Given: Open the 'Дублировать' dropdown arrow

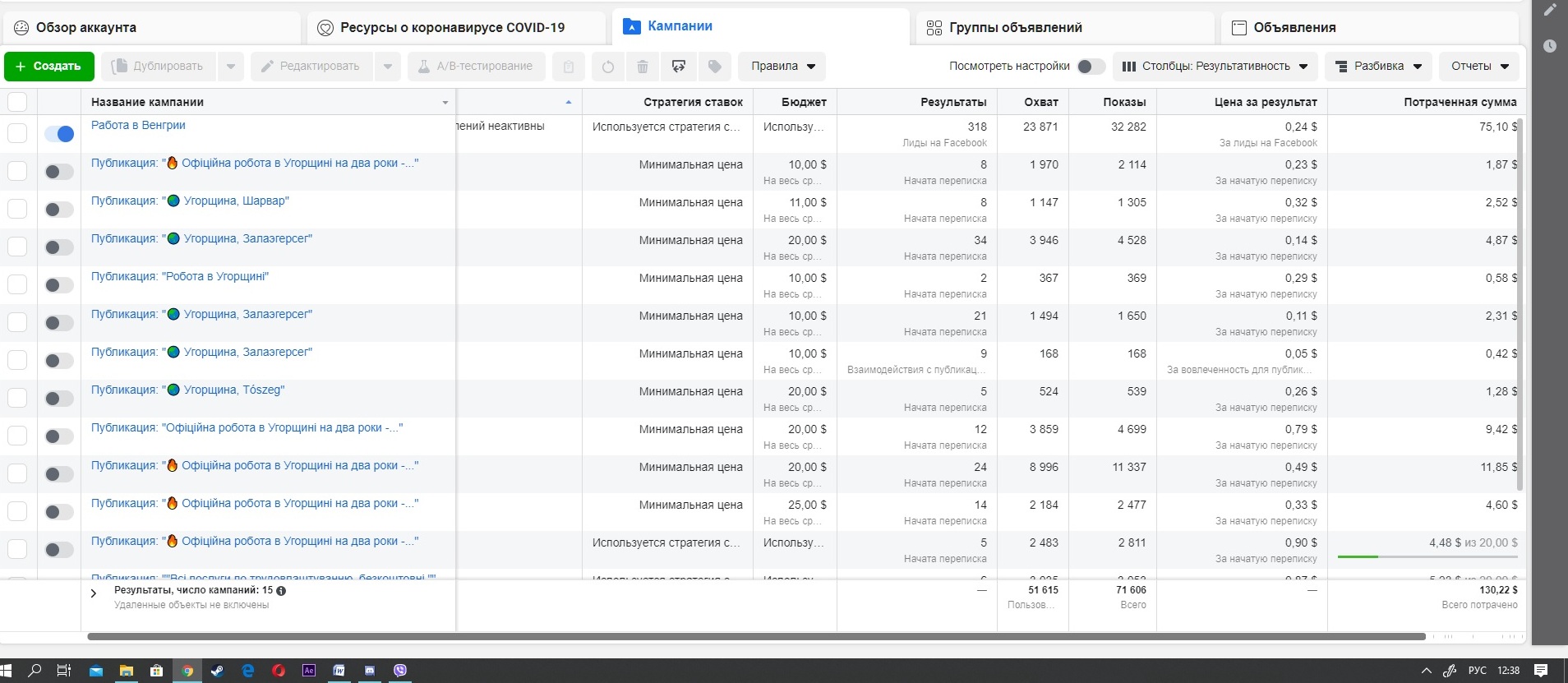Looking at the screenshot, I should click(231, 67).
